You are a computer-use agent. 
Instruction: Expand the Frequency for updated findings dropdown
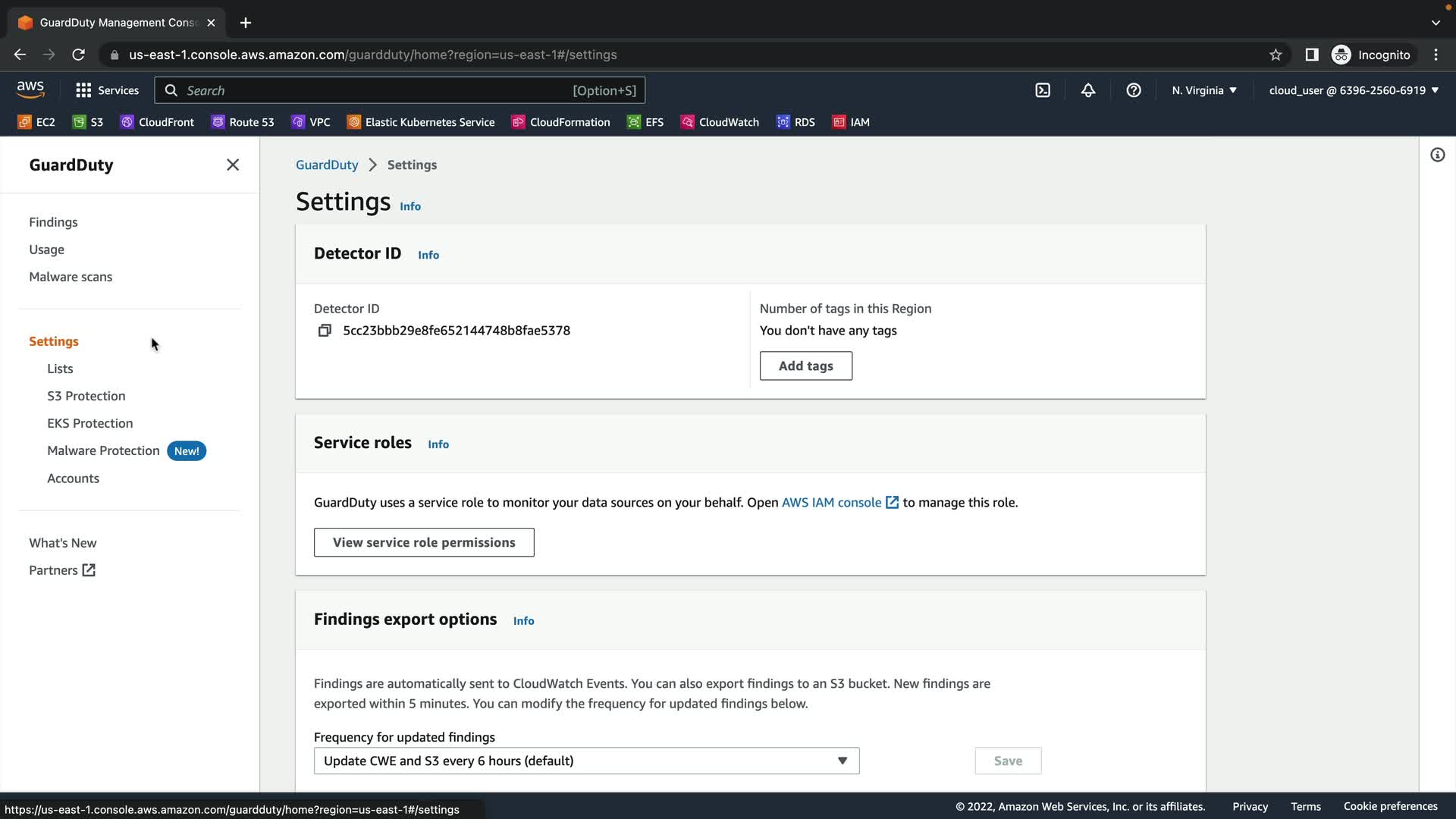coord(586,761)
